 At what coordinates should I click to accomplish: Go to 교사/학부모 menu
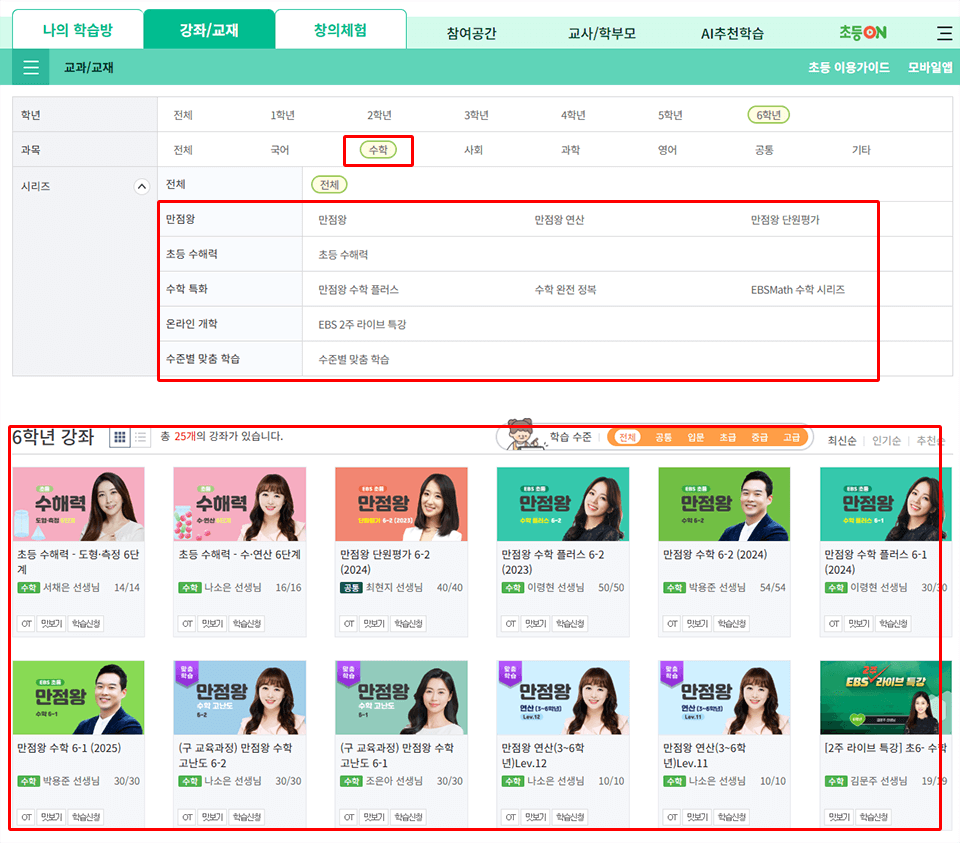602,33
